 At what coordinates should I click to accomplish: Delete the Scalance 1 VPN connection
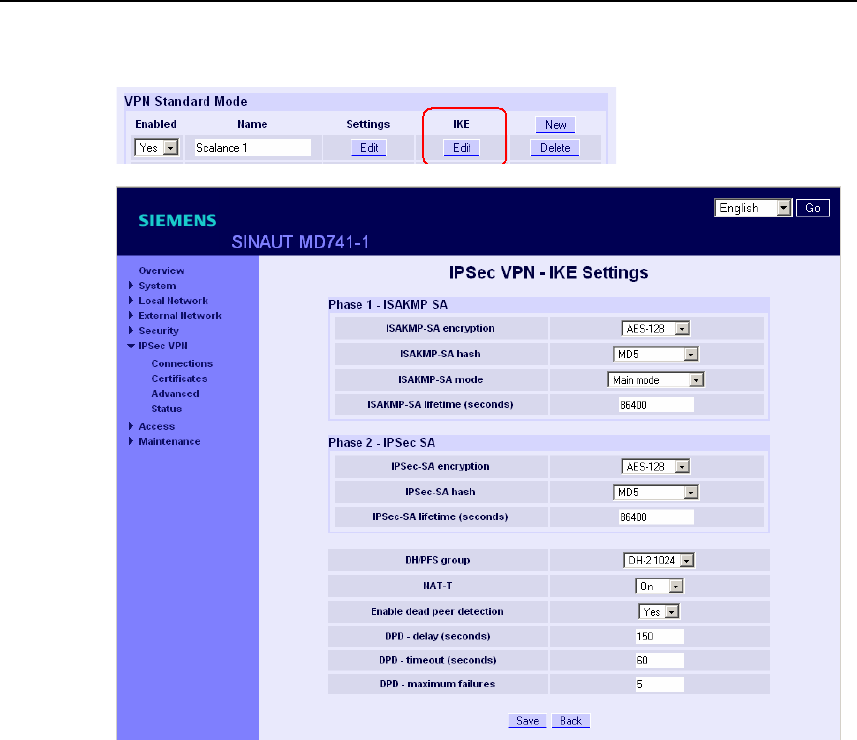tap(555, 148)
